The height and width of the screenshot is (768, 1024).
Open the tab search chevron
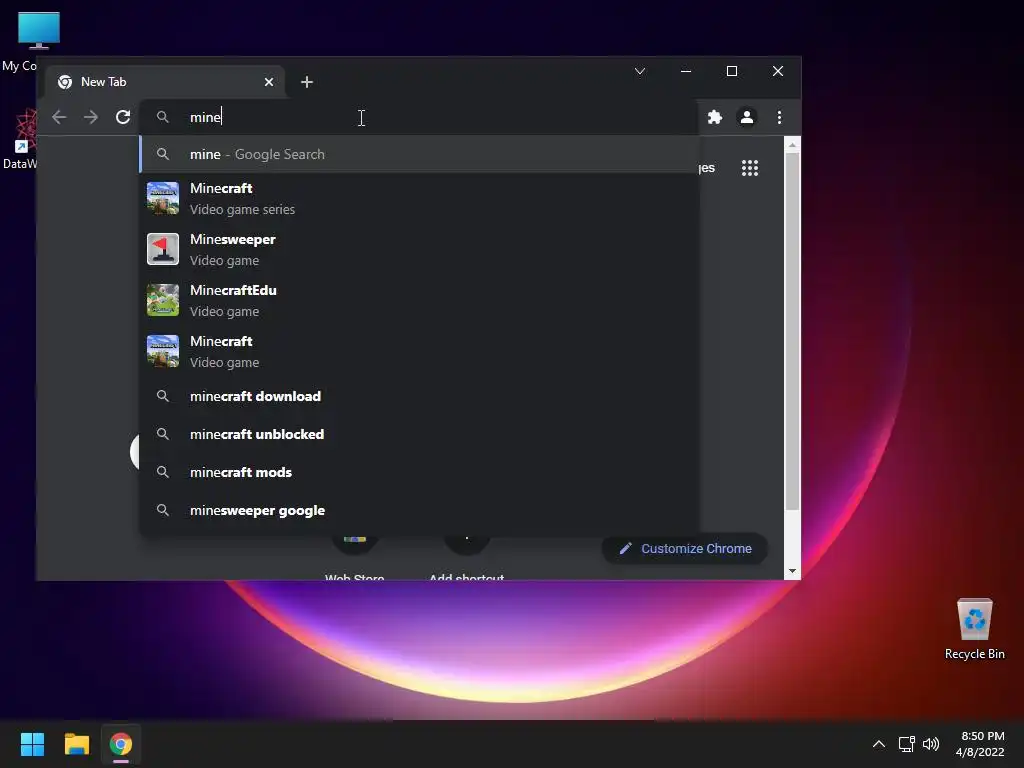pyautogui.click(x=640, y=71)
